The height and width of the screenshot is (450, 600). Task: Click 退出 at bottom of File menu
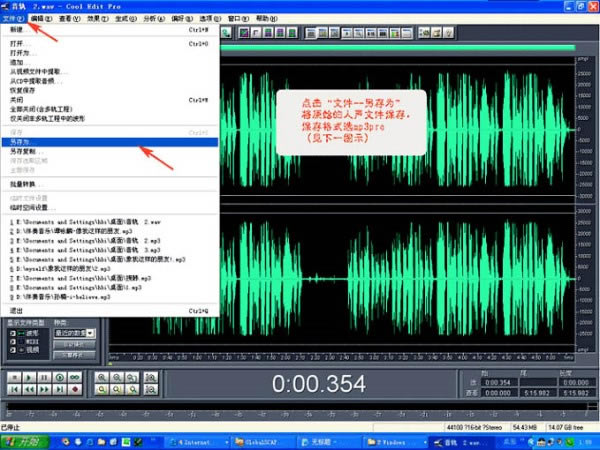(30, 311)
